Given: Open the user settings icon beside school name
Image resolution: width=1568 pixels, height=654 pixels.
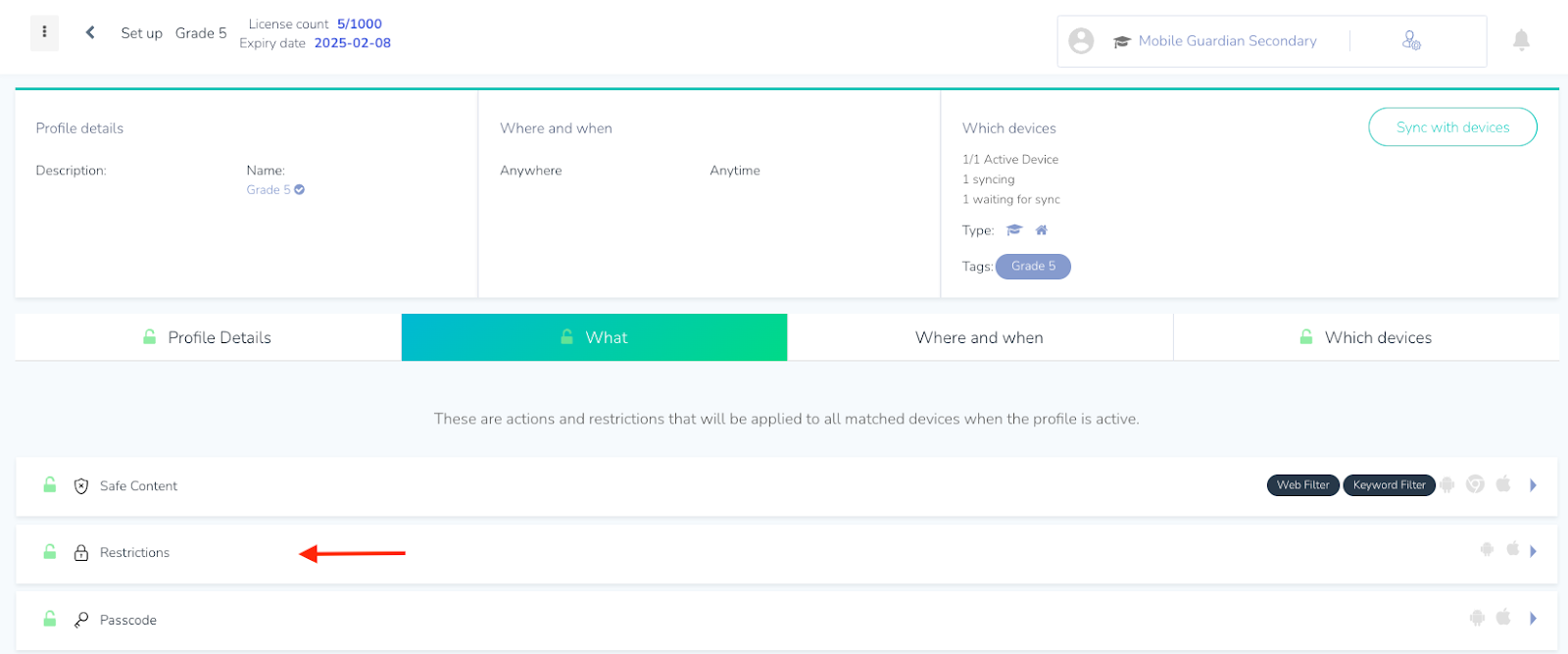Looking at the screenshot, I should [x=1411, y=40].
